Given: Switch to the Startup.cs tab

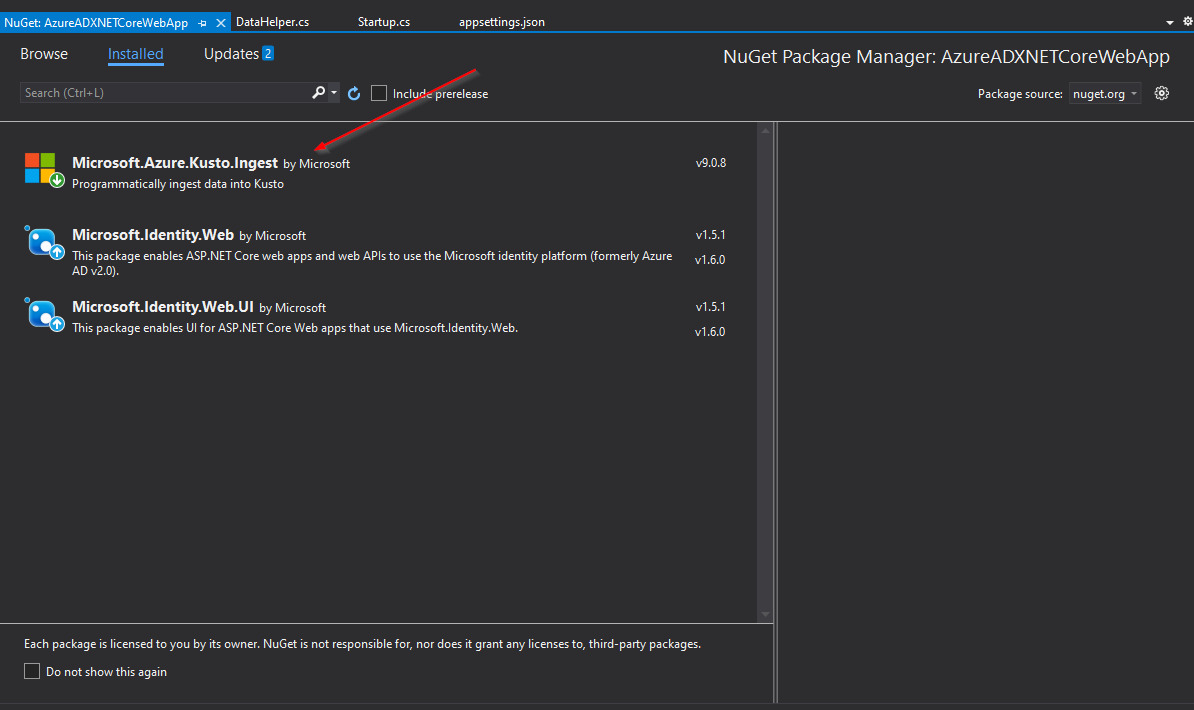Looking at the screenshot, I should tap(383, 21).
